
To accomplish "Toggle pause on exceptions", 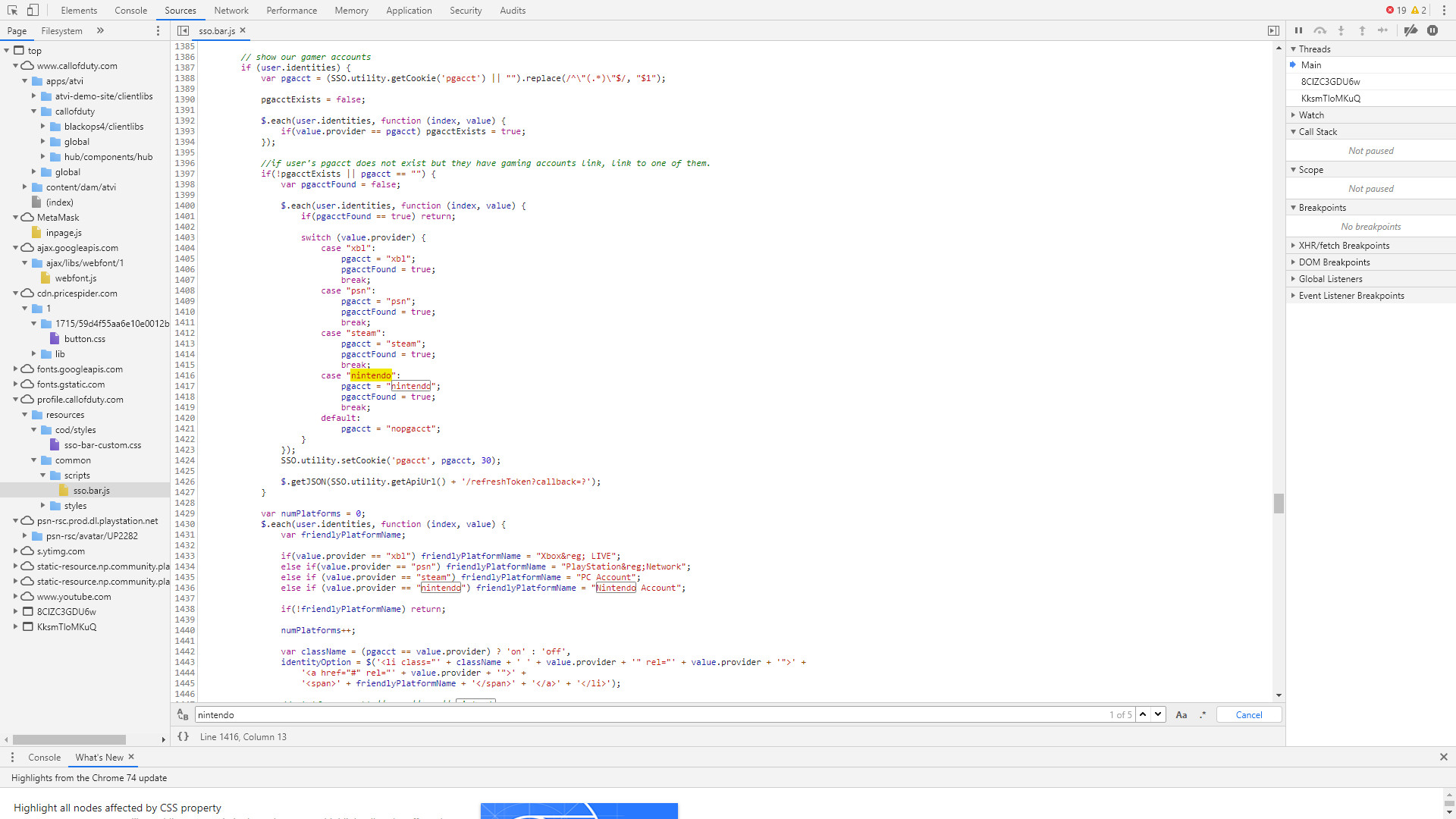I will (x=1432, y=30).
